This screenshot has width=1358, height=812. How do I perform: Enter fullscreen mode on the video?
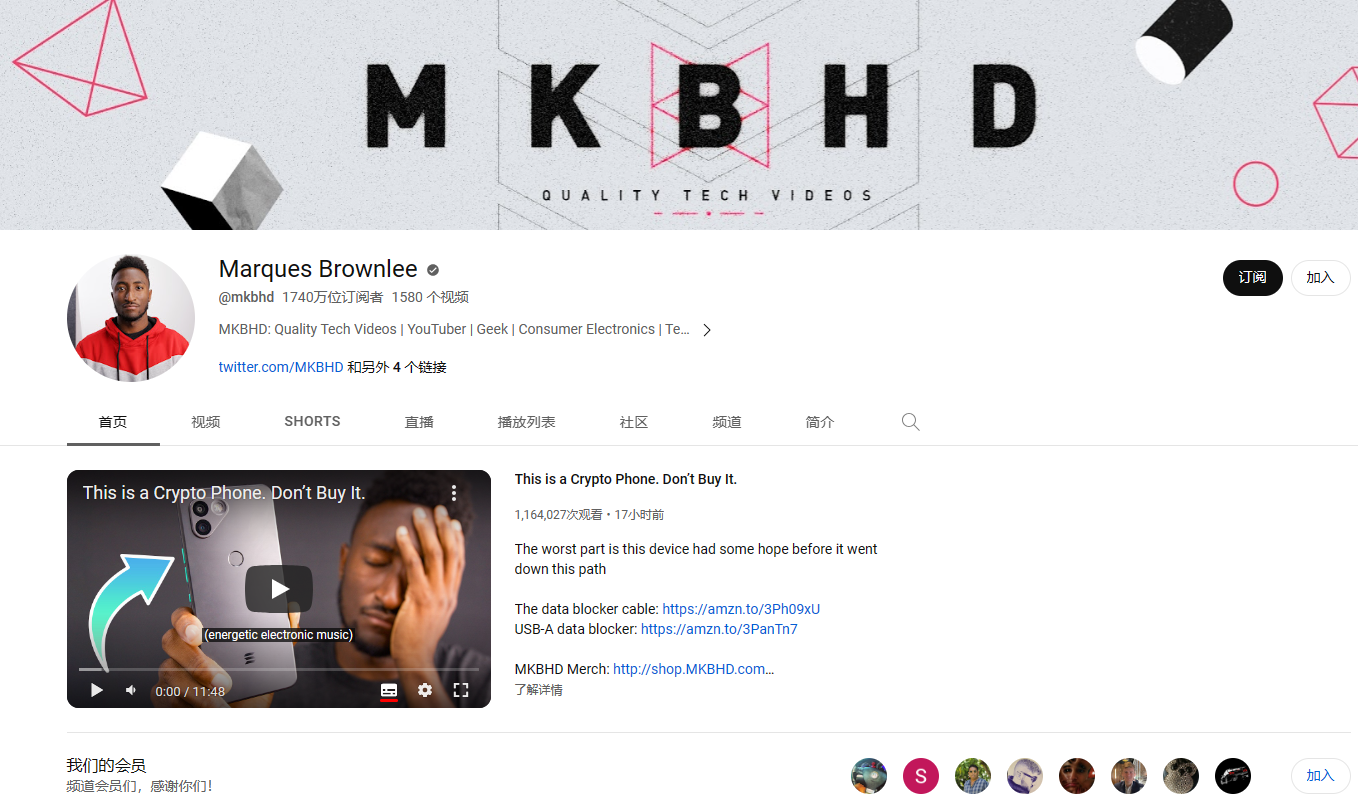tap(461, 690)
